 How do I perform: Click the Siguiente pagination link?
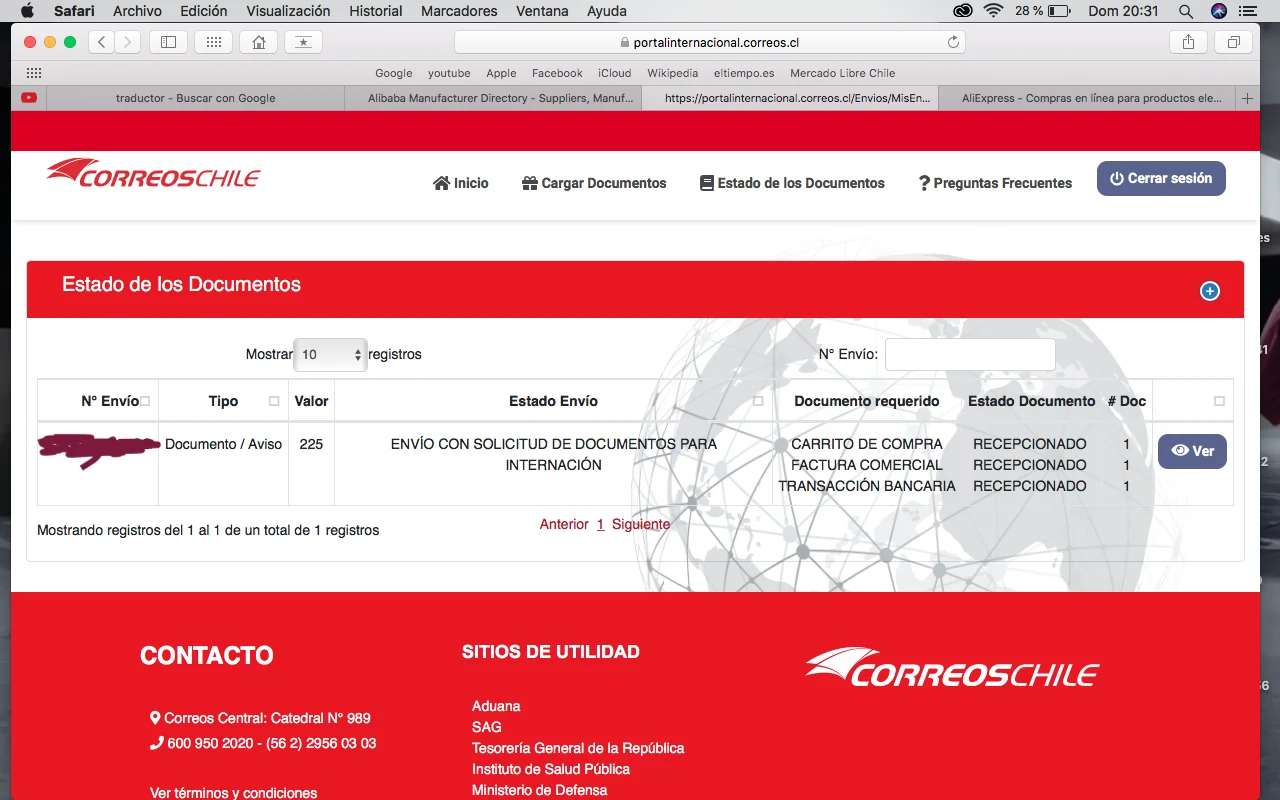[641, 524]
